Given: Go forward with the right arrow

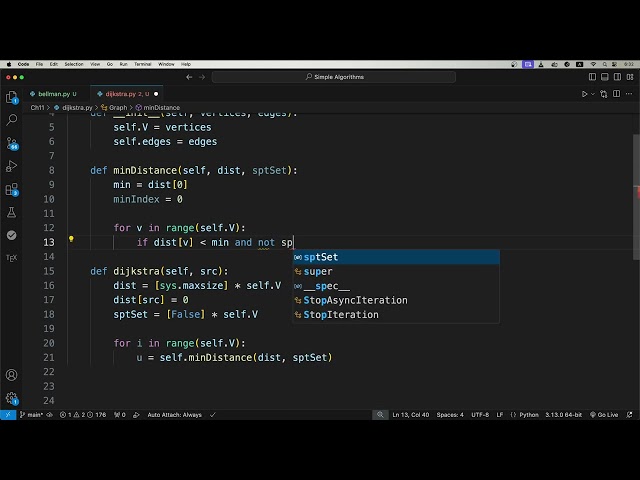Looking at the screenshot, I should click(x=202, y=77).
